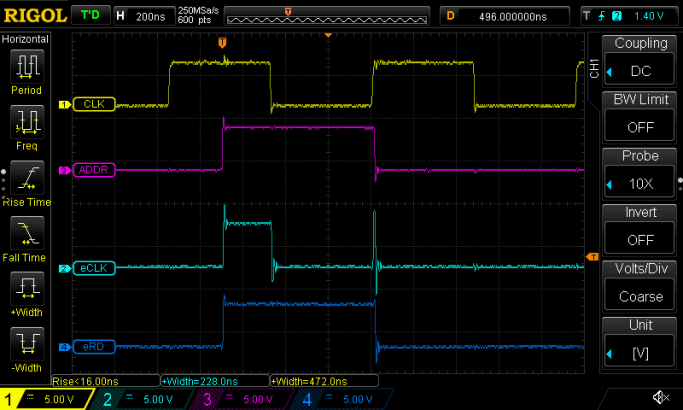
Task: Click the trigger level 1.40 V readout
Action: tap(649, 16)
